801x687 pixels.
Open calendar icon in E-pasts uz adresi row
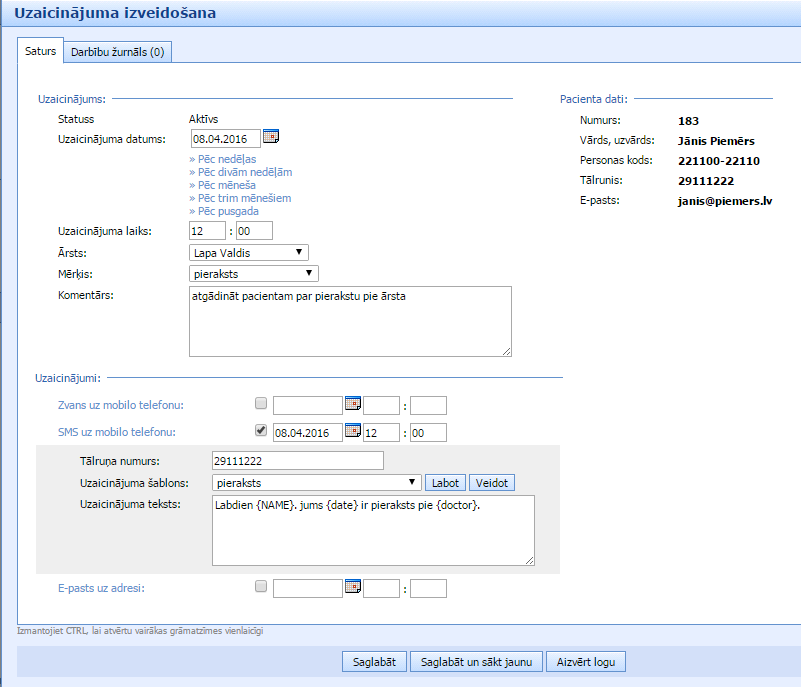(352, 587)
